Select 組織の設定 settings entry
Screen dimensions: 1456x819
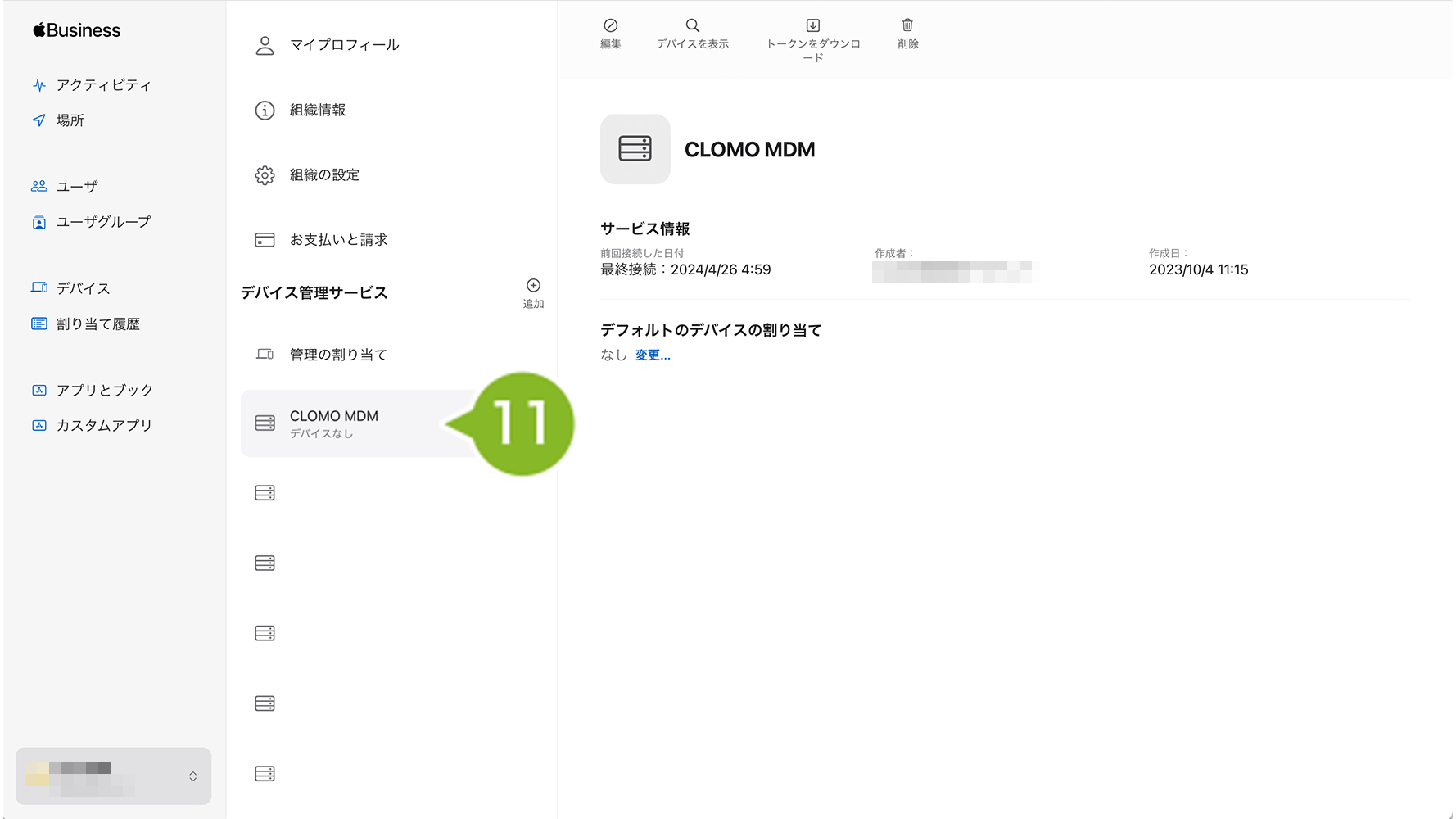(x=308, y=174)
